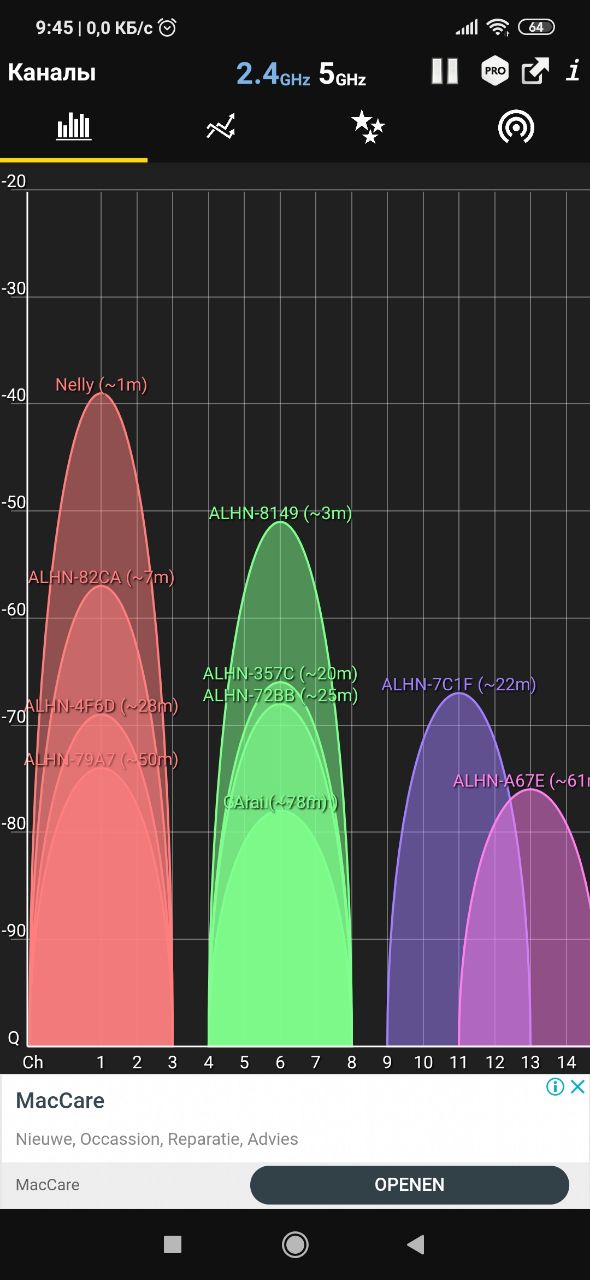Open the share/export icon
590x1280 pixels.
pyautogui.click(x=535, y=71)
